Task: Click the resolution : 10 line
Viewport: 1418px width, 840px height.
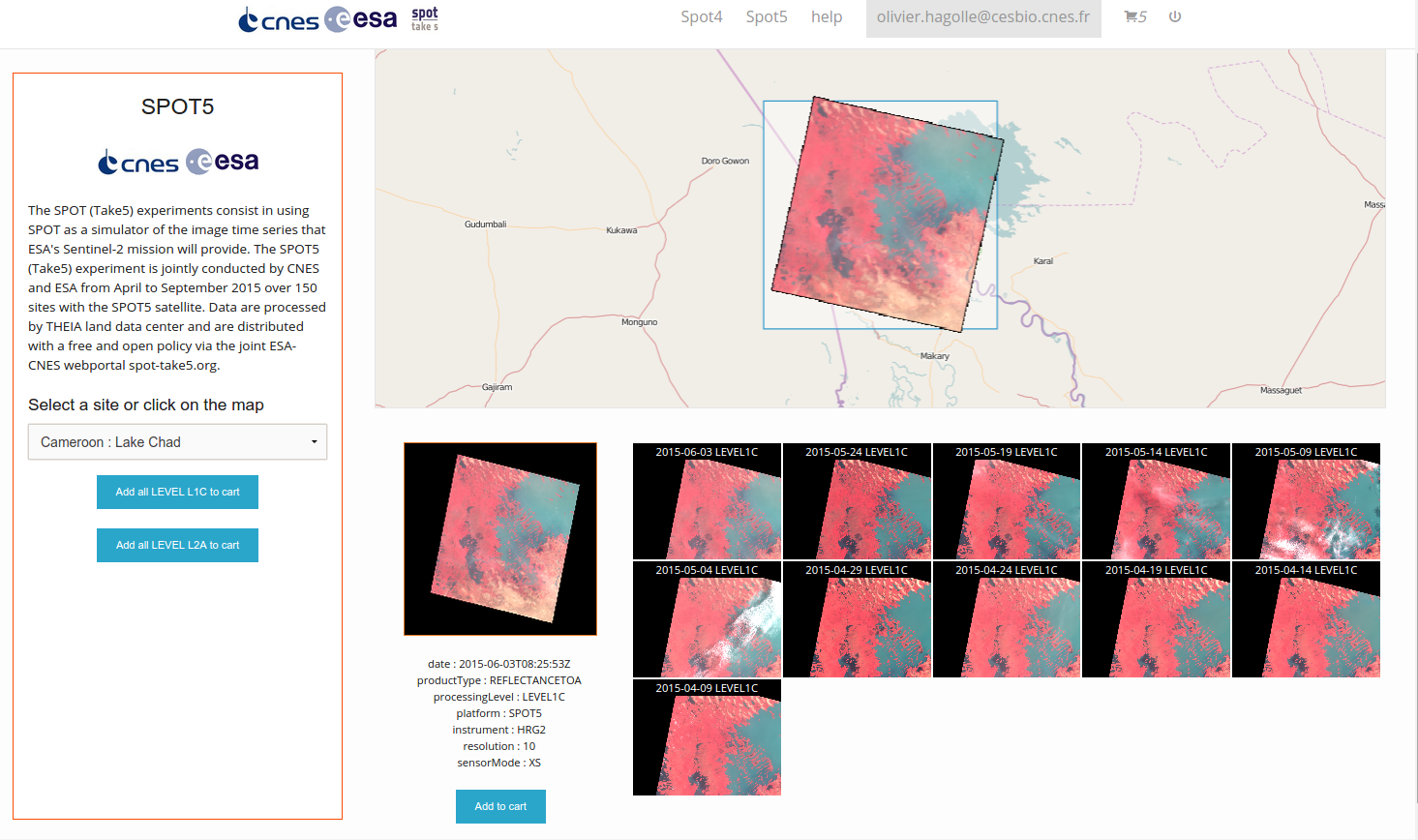Action: [499, 746]
